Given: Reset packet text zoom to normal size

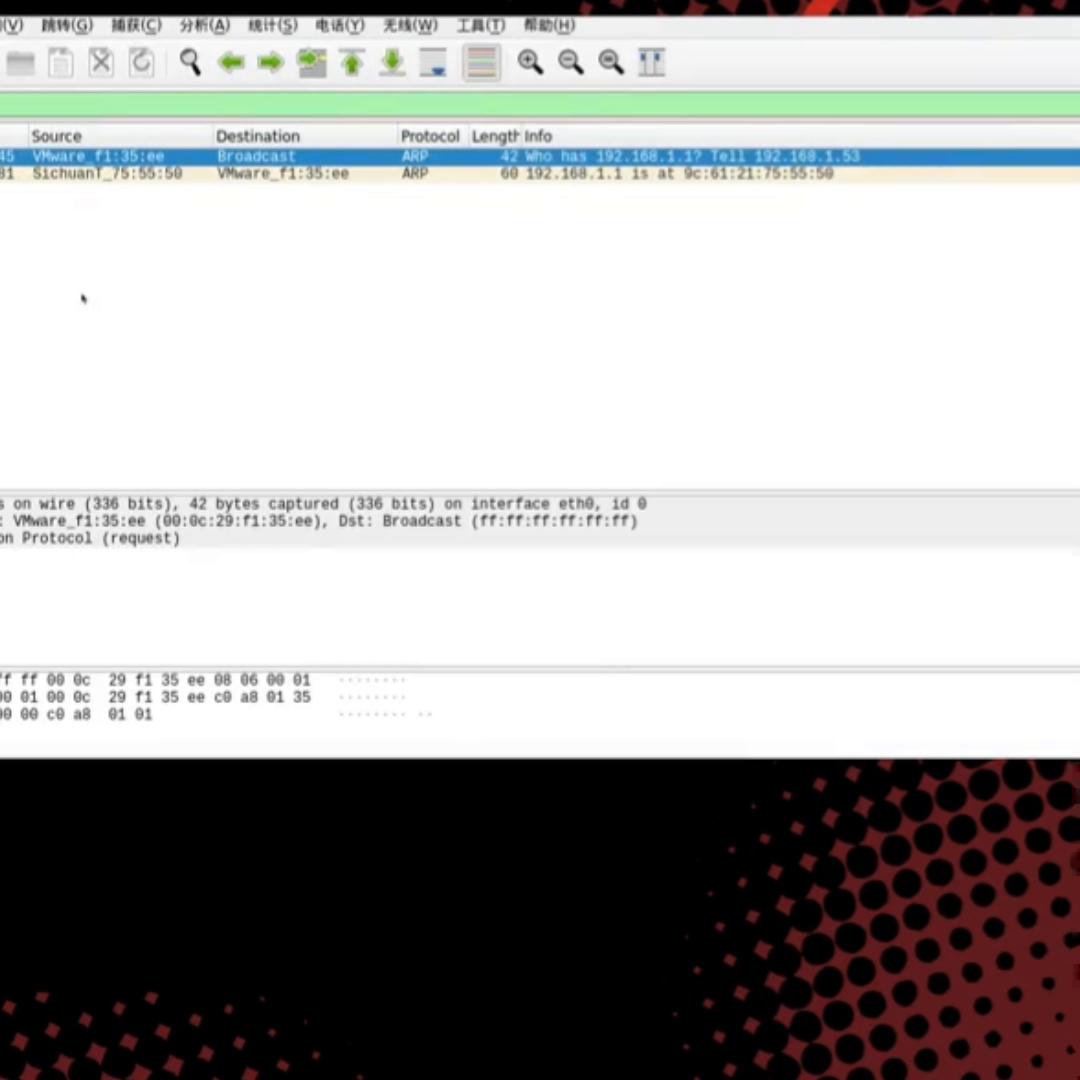Looking at the screenshot, I should click(611, 63).
